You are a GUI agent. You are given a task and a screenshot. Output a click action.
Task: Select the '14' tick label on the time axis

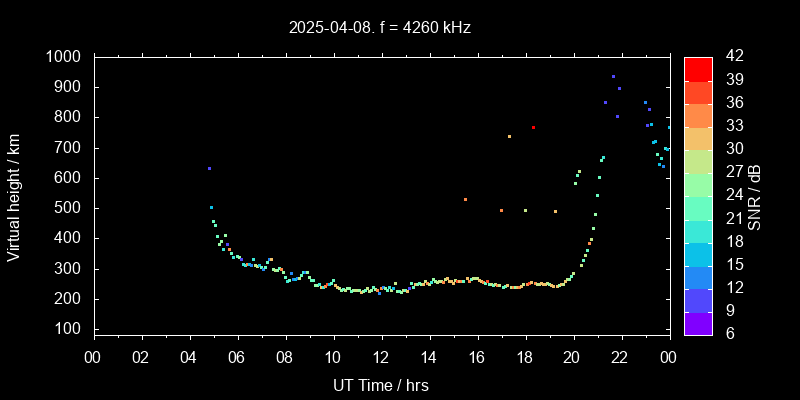click(429, 357)
